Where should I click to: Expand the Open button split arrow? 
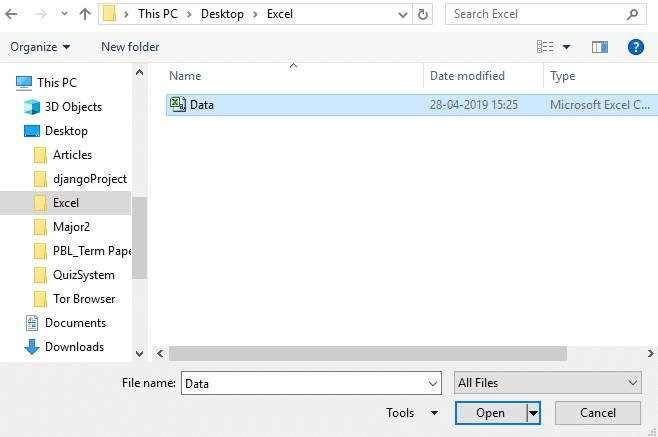533,413
